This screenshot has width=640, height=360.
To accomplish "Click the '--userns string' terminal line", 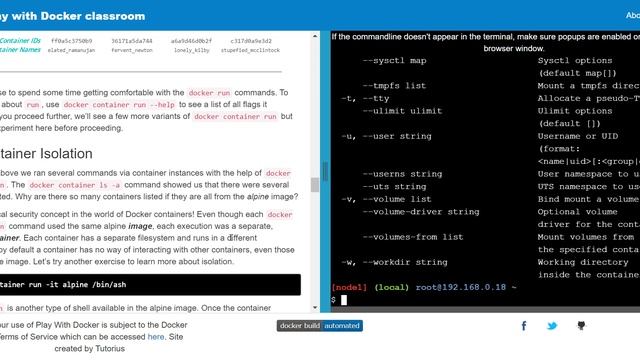I will [x=402, y=174].
